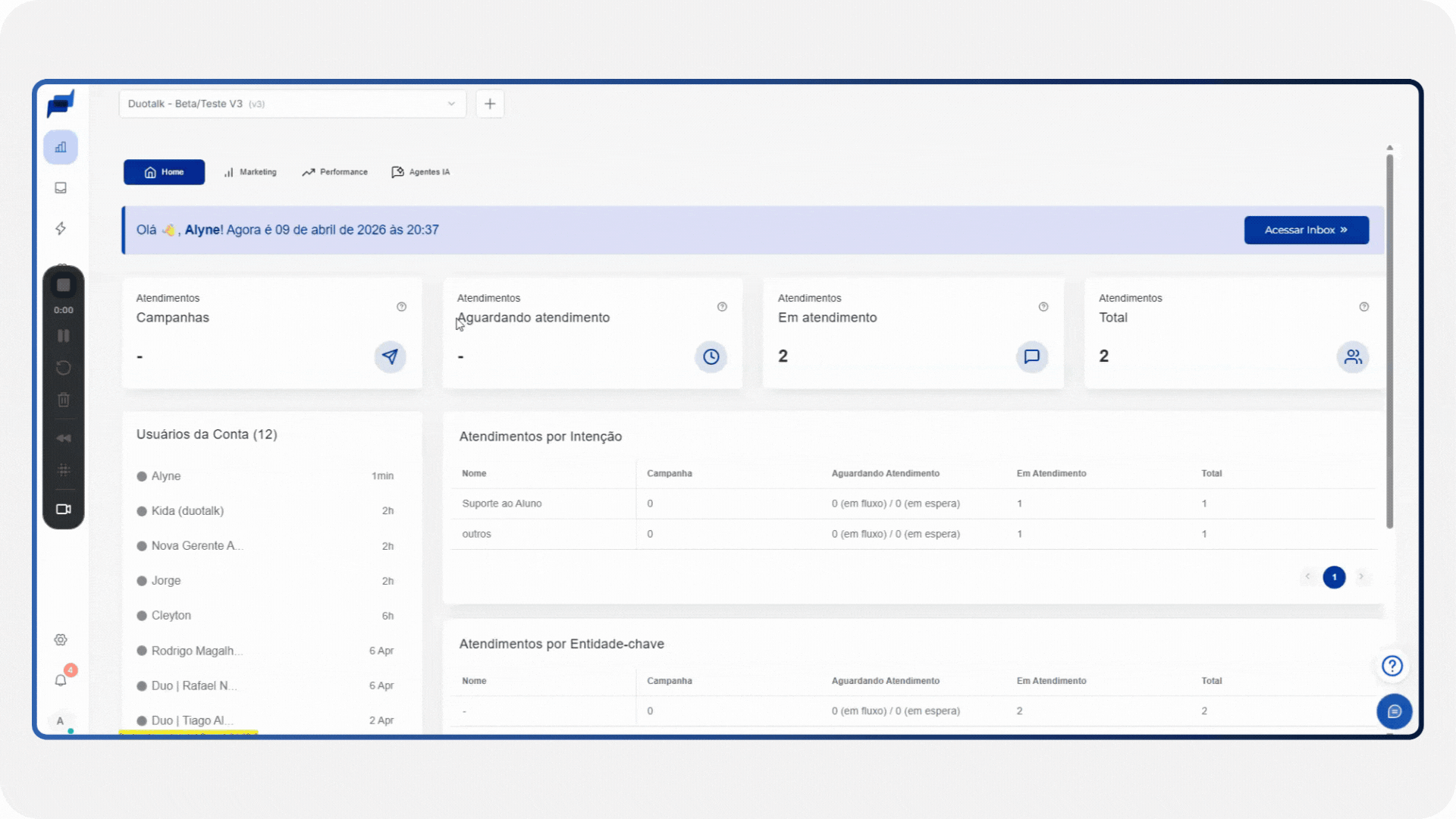Open the notifications bell with badge

[x=61, y=680]
